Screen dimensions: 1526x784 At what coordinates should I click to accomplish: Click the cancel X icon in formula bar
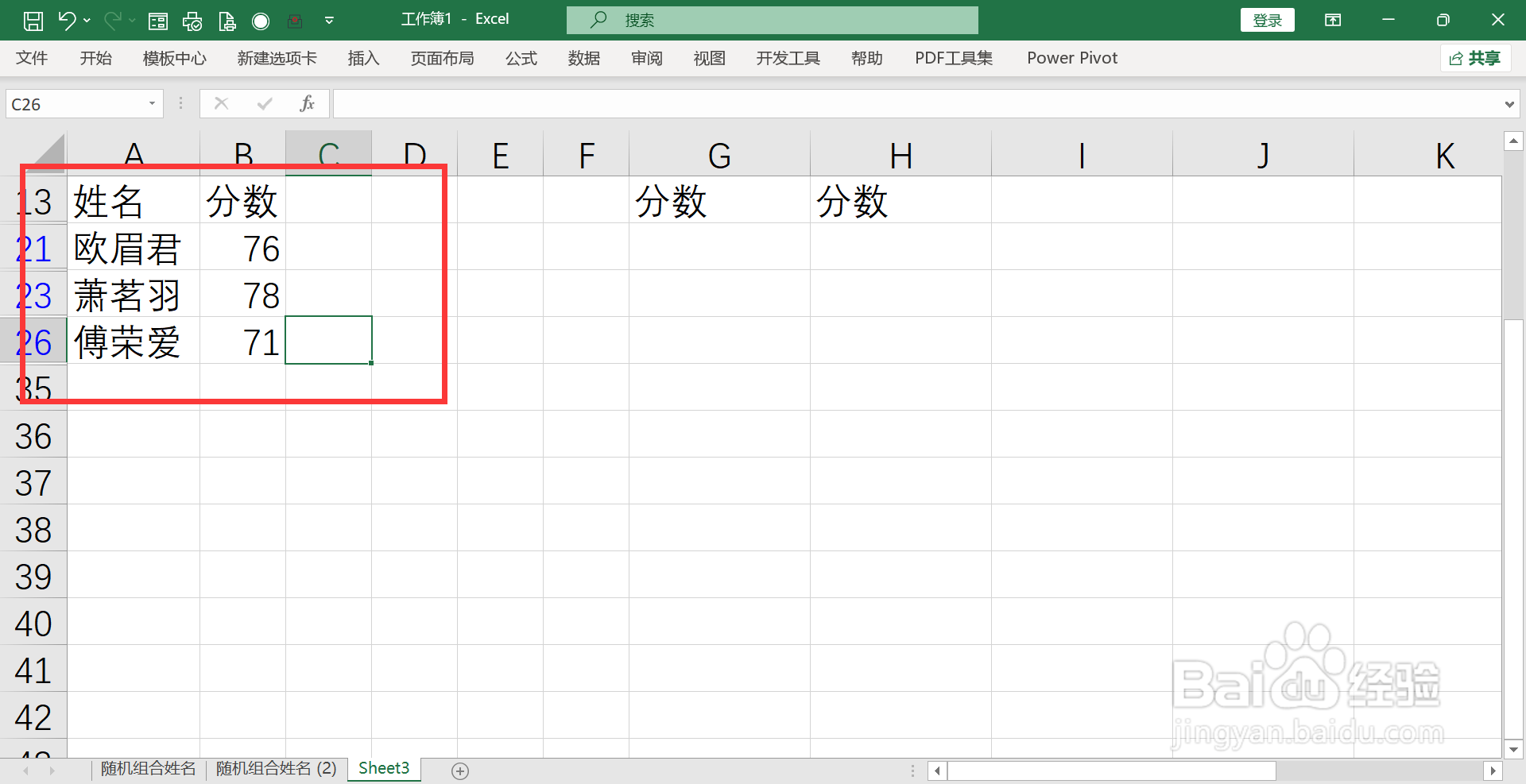(x=221, y=104)
